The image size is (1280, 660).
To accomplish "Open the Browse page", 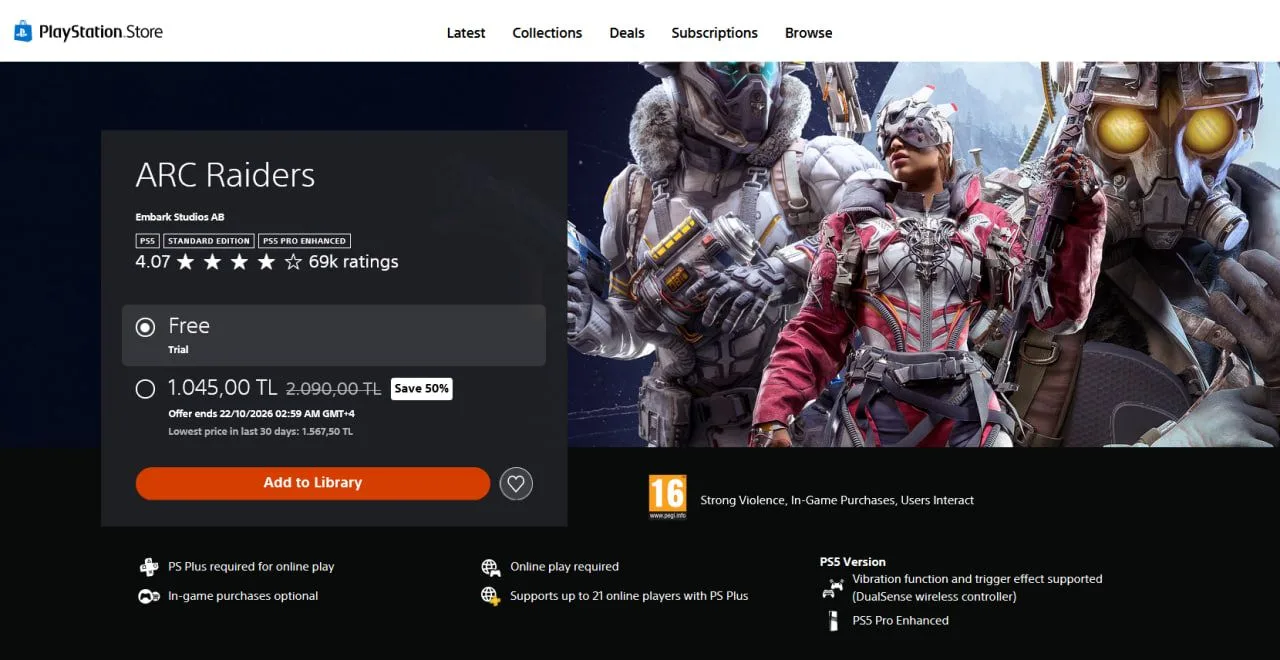I will (x=809, y=33).
